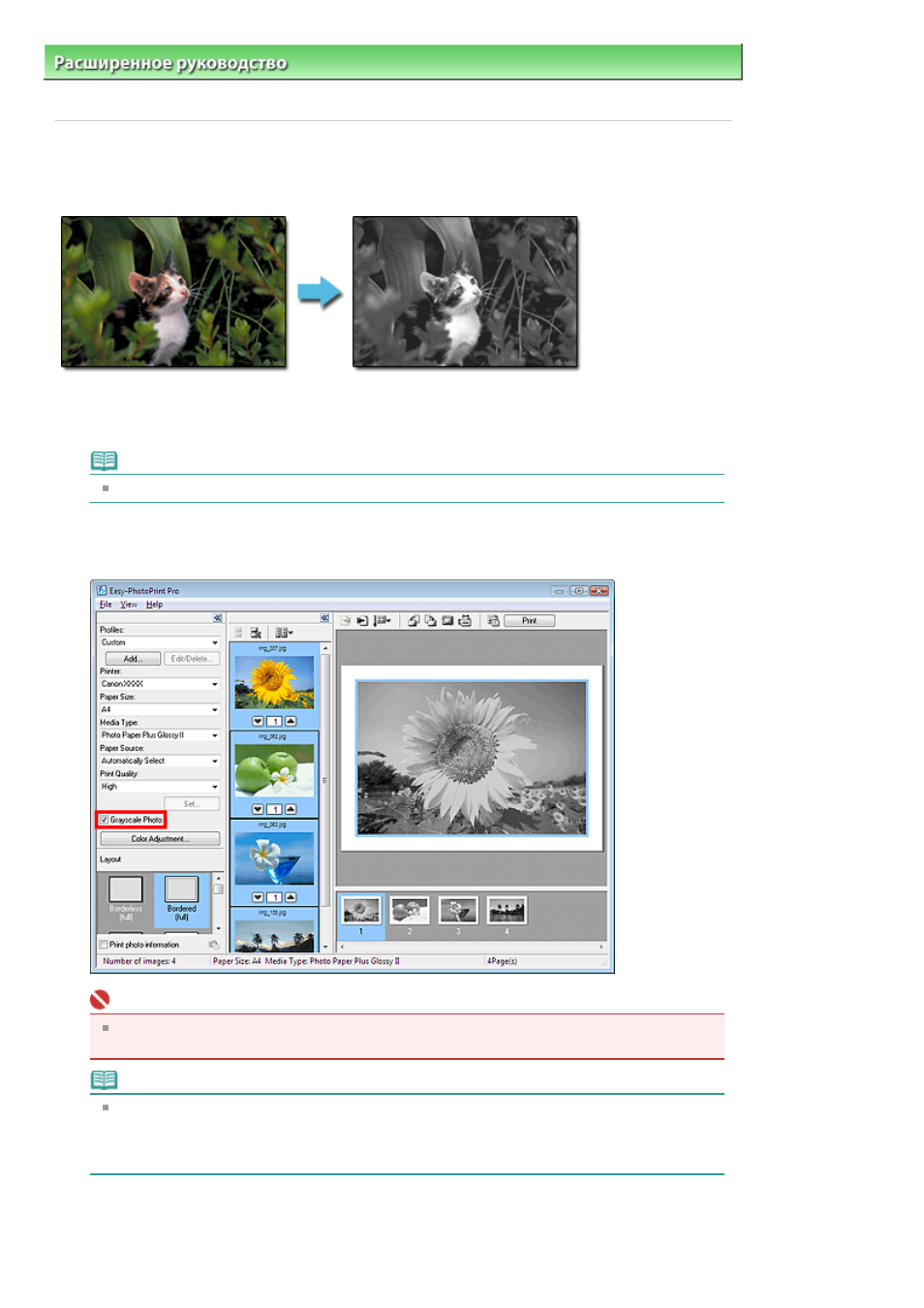Enable the Print photo information checkbox
This screenshot has width=924, height=1308.
tap(104, 945)
